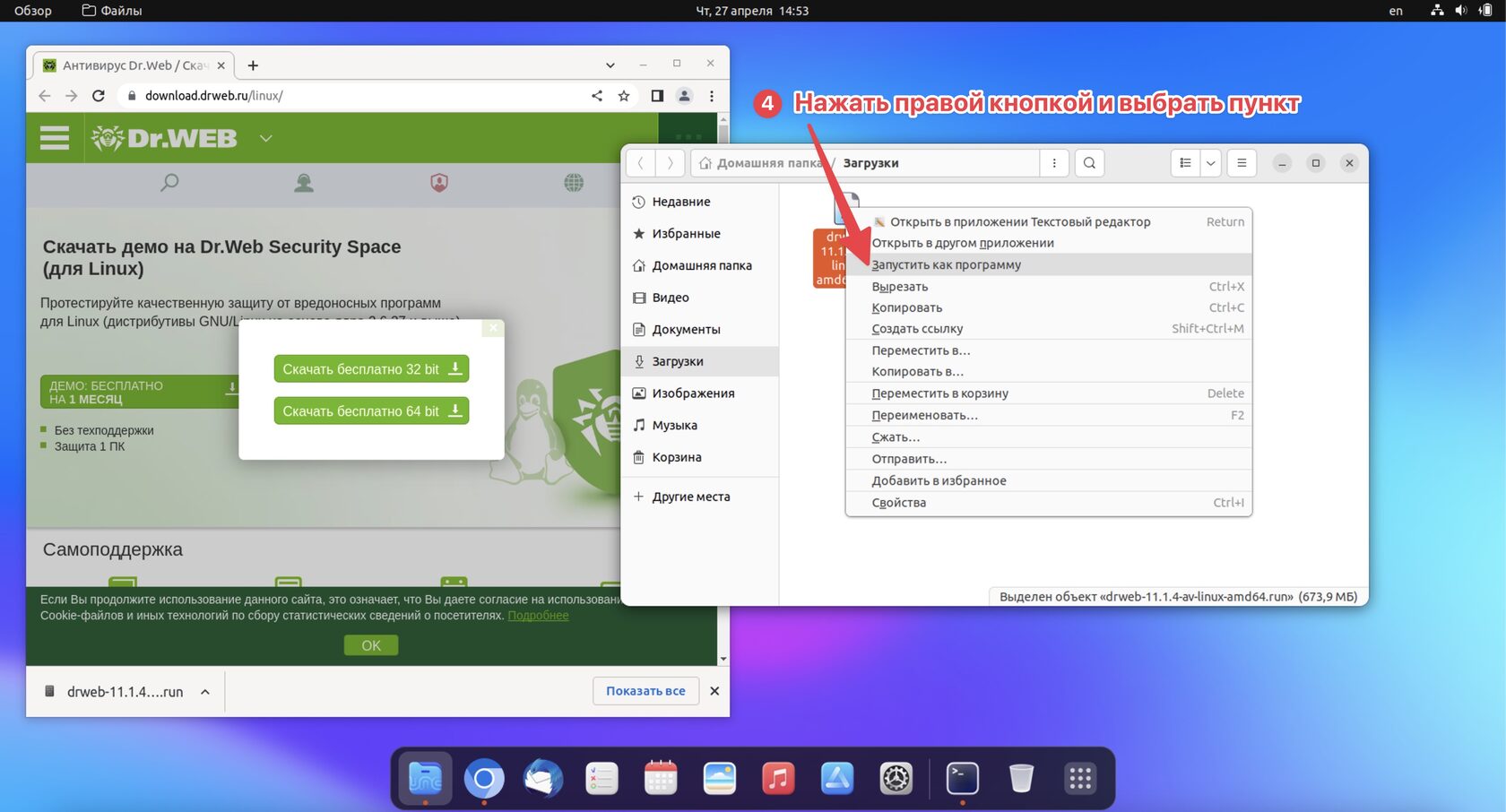This screenshot has width=1506, height=812.
Task: Go to 'Домашняя папка' in the sidebar
Action: (x=700, y=265)
